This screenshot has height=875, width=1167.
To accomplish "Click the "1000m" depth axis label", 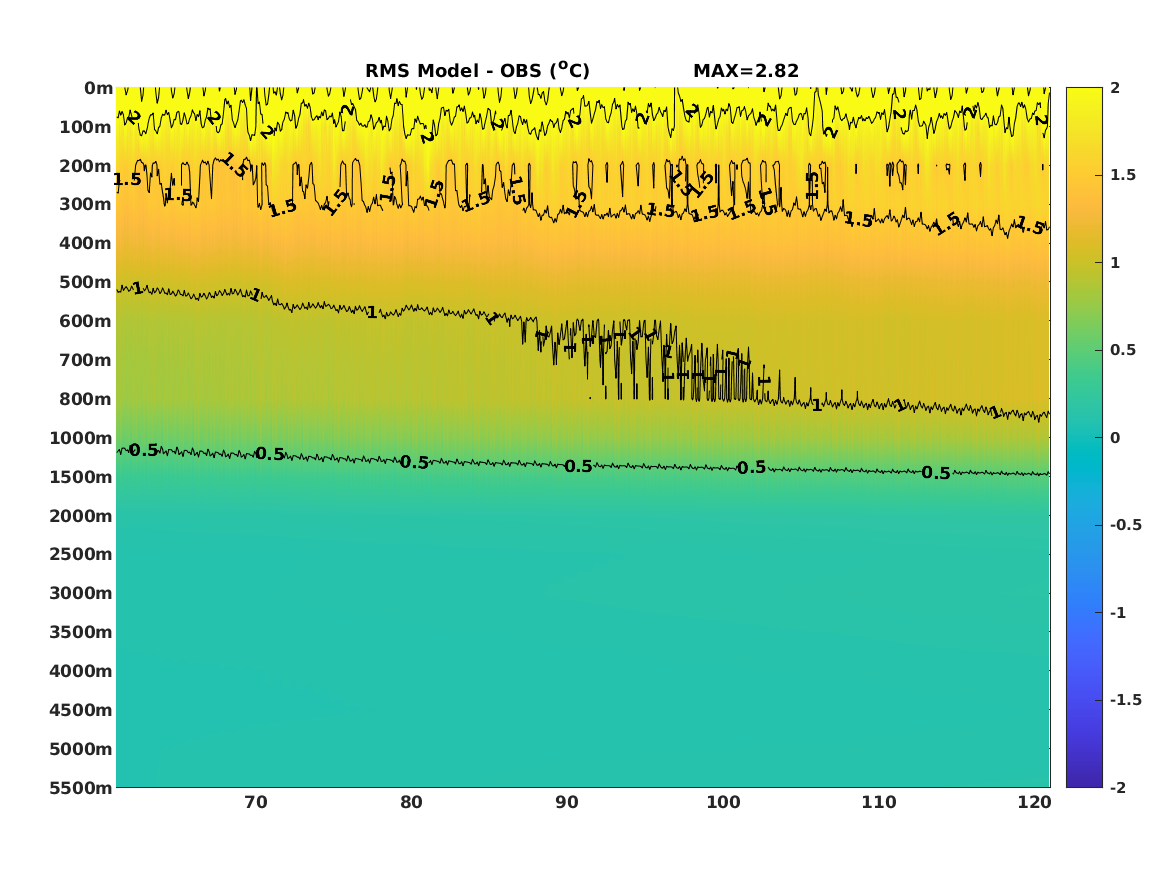I will click(81, 438).
